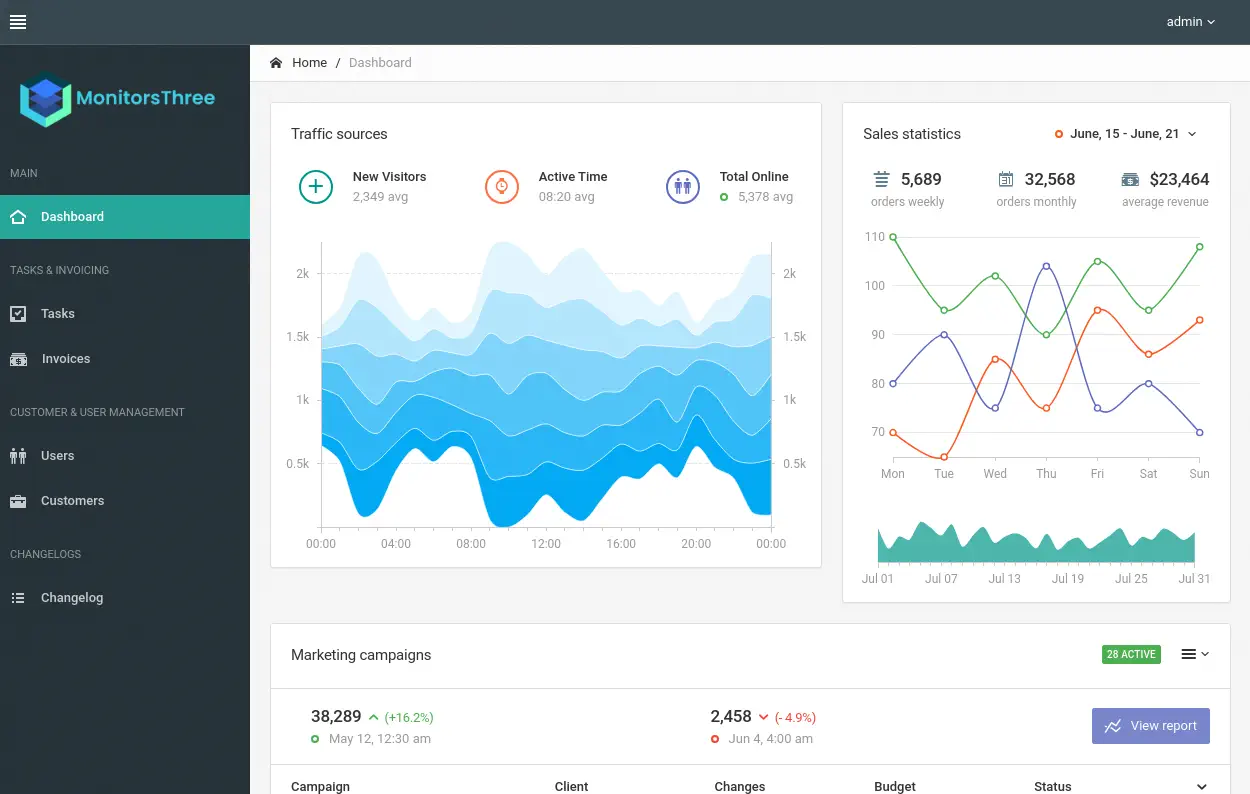Screen dimensions: 1250x794
Task: Click the orders weekly list icon
Action: (881, 180)
